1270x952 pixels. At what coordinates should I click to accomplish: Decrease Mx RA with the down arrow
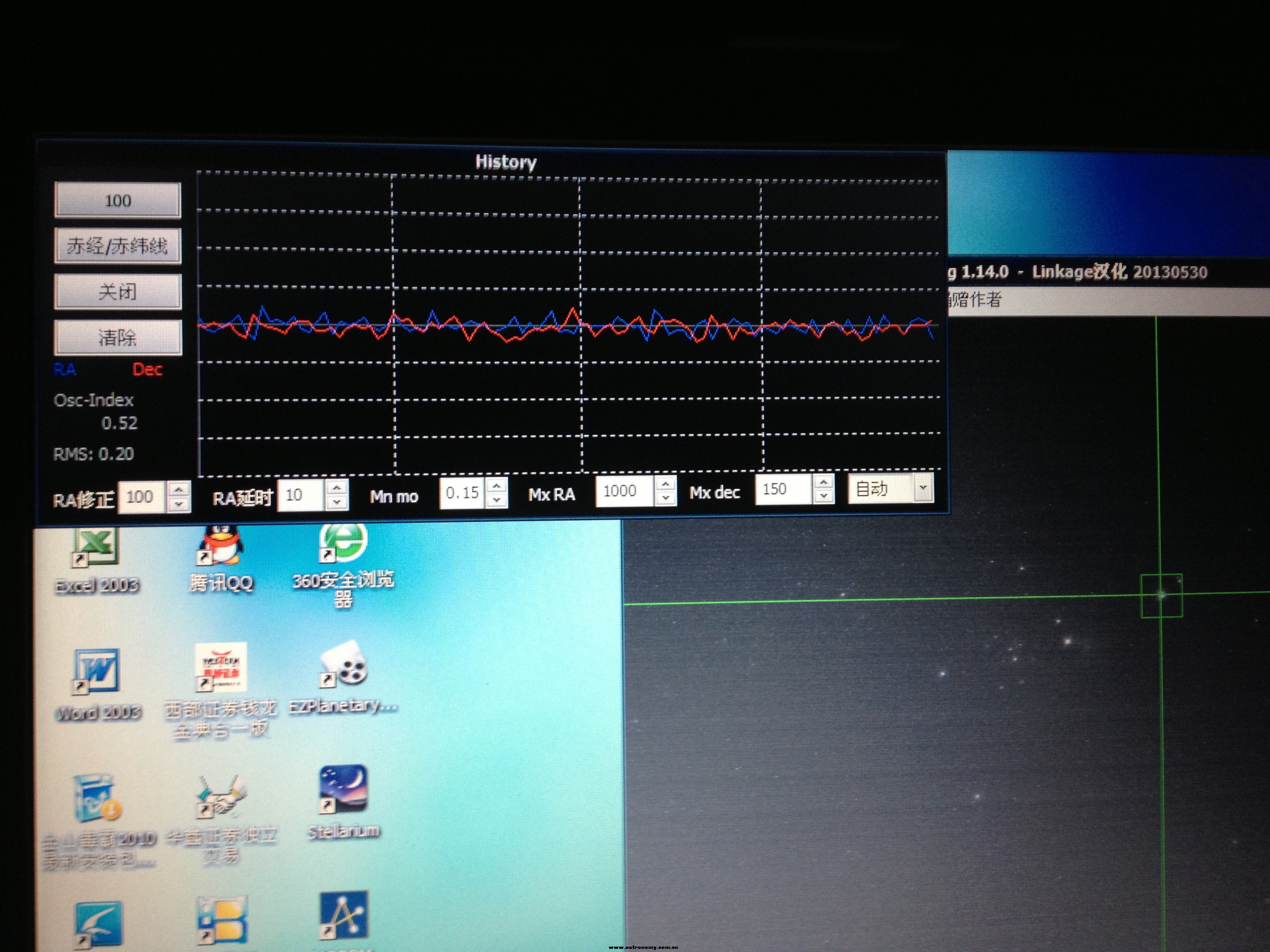pos(665,499)
